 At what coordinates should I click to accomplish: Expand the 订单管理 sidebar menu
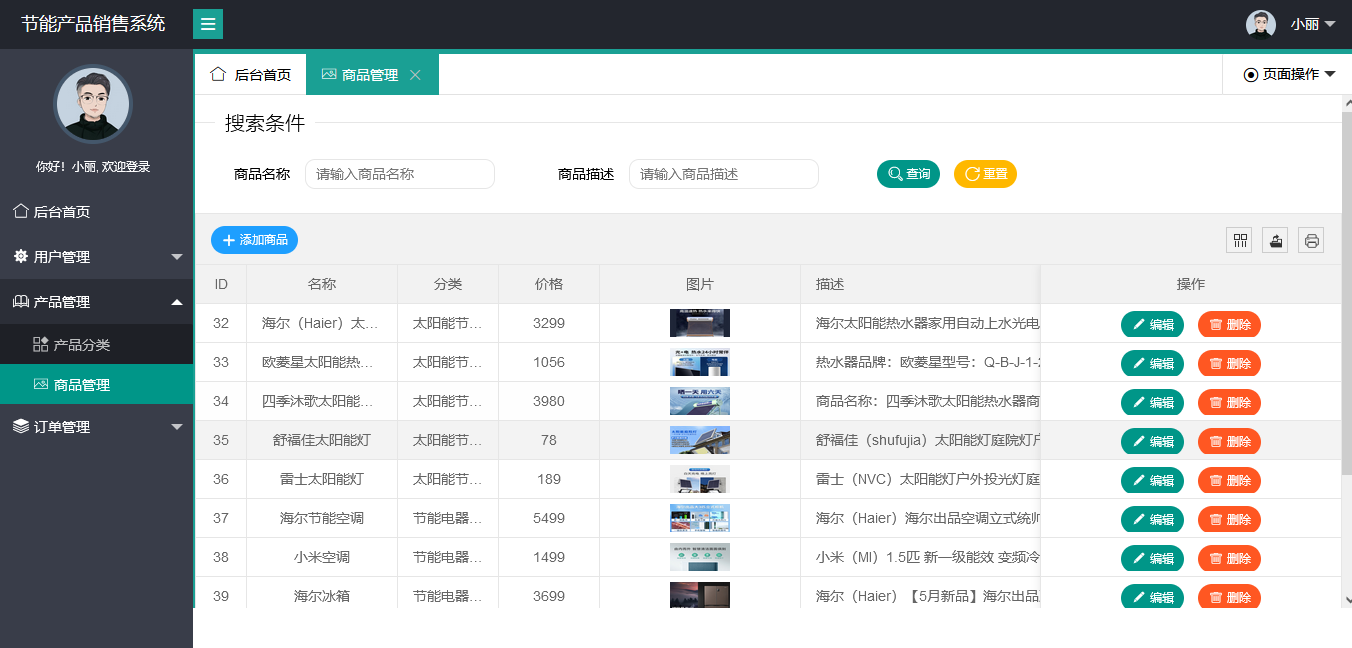coord(96,427)
